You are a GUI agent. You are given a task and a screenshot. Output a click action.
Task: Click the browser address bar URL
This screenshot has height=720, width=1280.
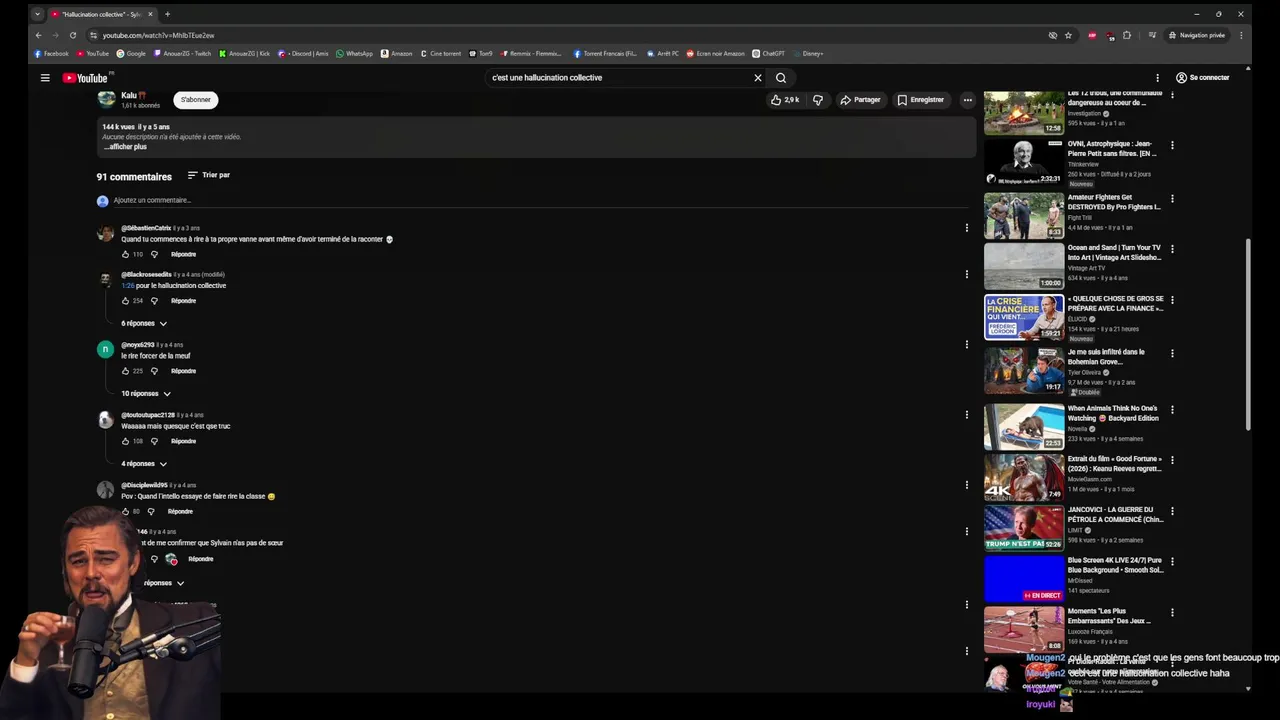[x=158, y=35]
